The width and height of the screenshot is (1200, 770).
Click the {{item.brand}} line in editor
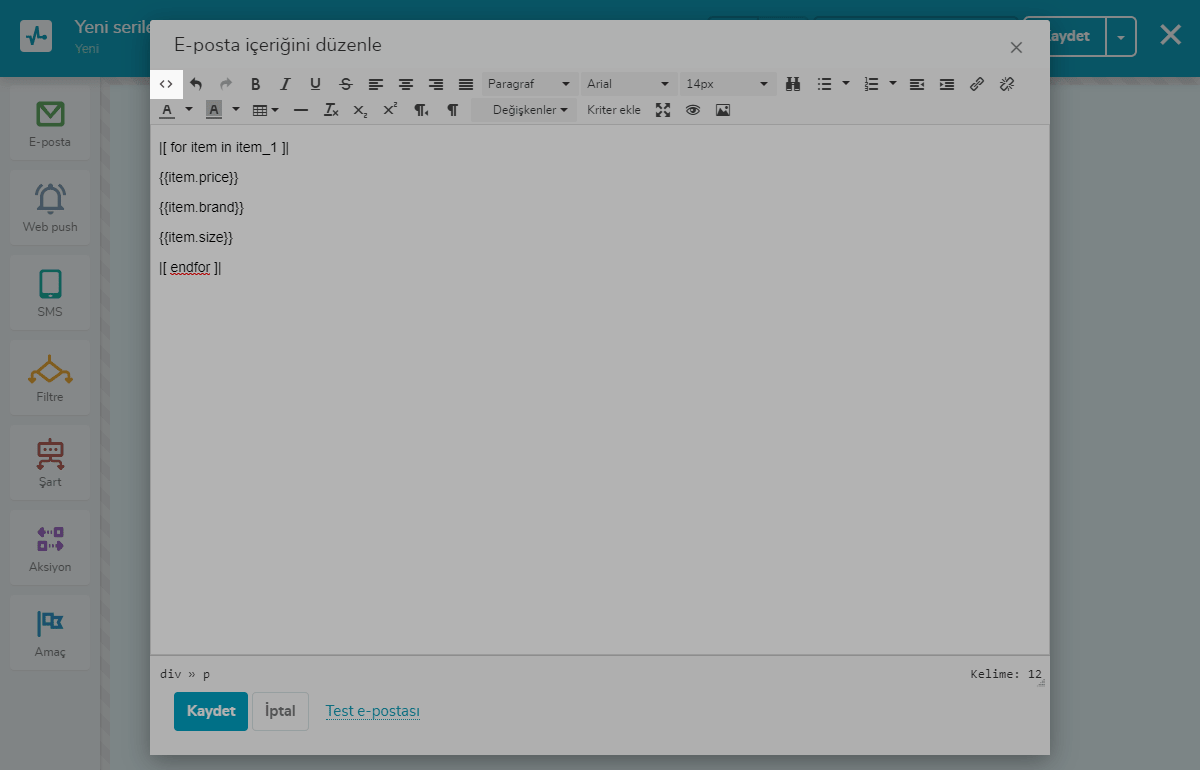[201, 207]
